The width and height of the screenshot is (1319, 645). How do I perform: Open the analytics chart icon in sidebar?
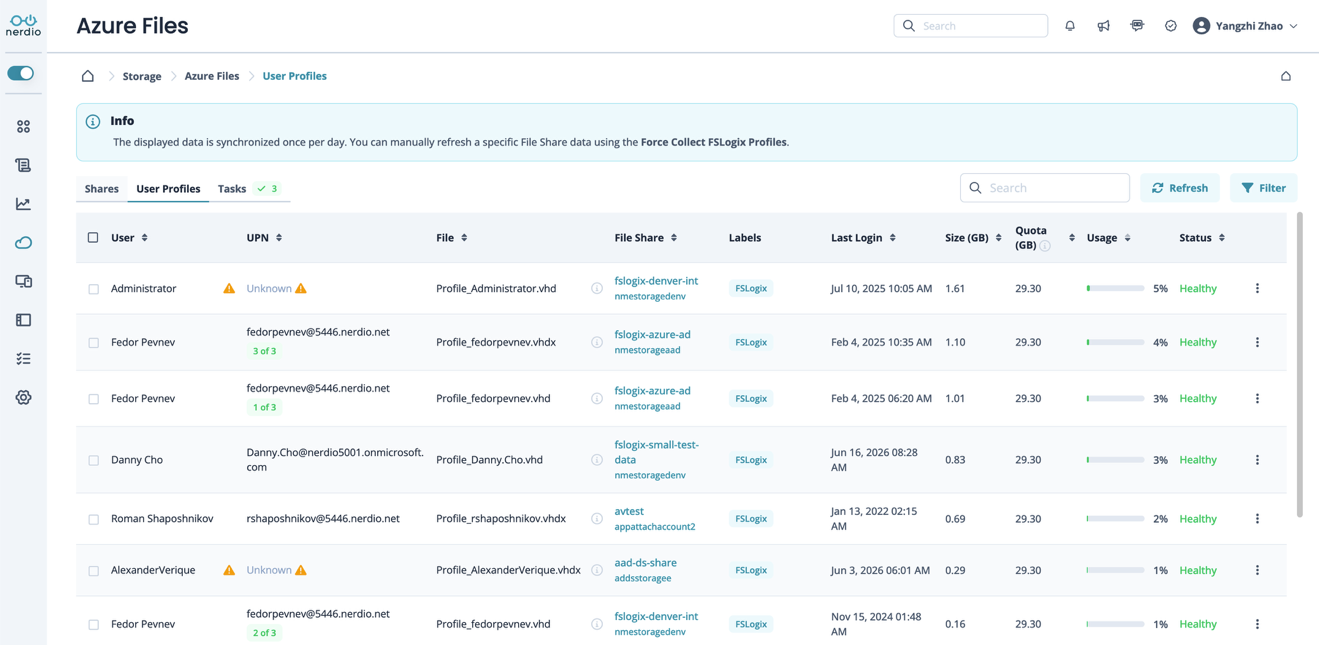pos(23,204)
